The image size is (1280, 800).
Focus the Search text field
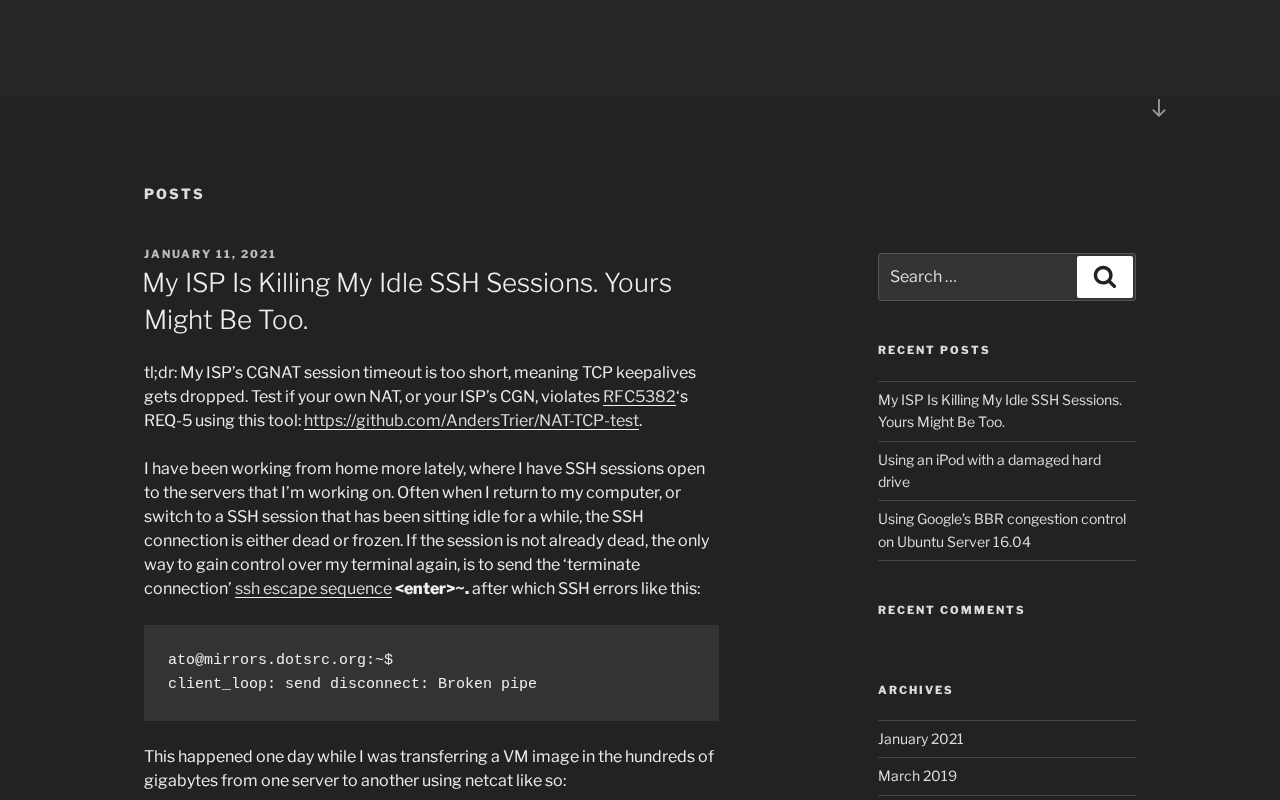[x=977, y=277]
